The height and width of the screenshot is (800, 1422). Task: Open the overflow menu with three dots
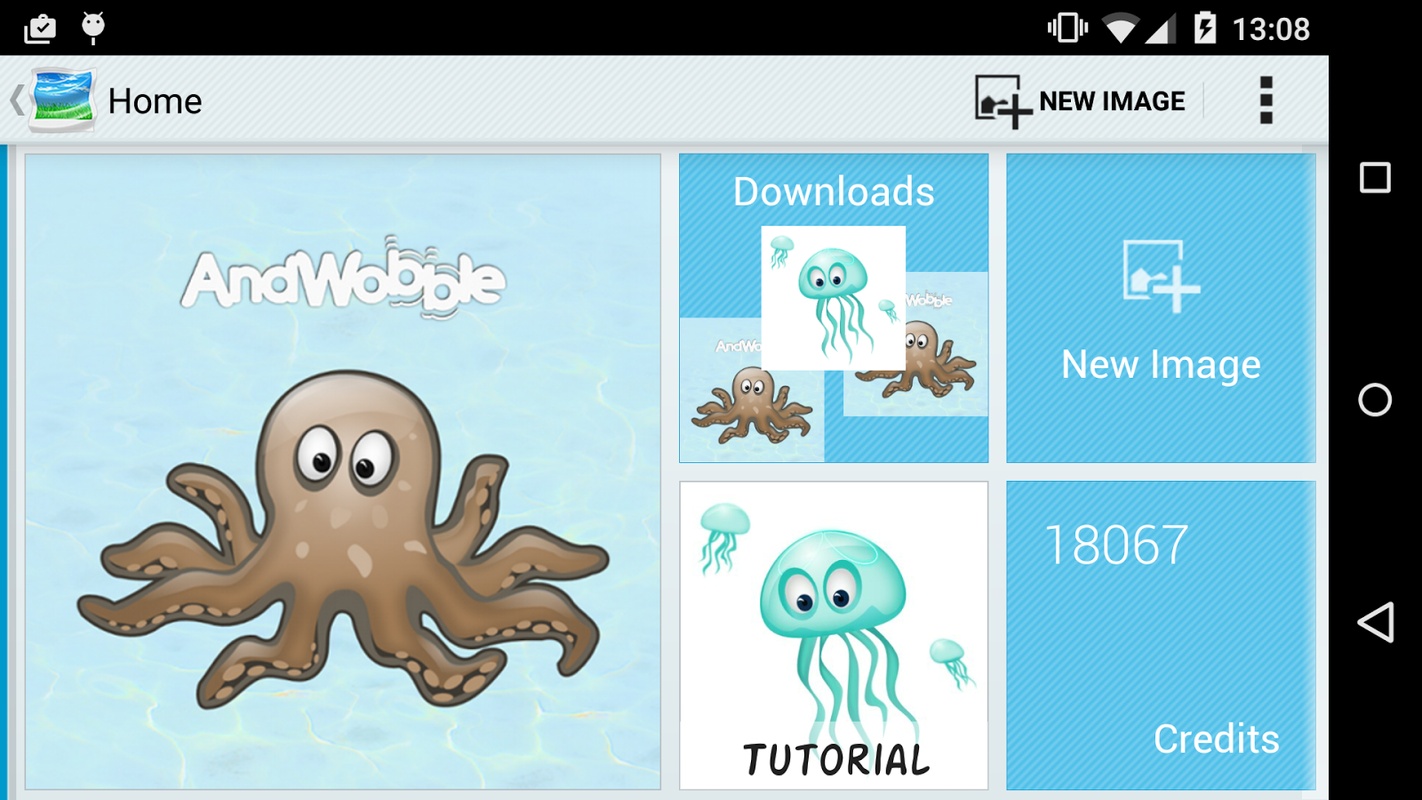pyautogui.click(x=1268, y=100)
